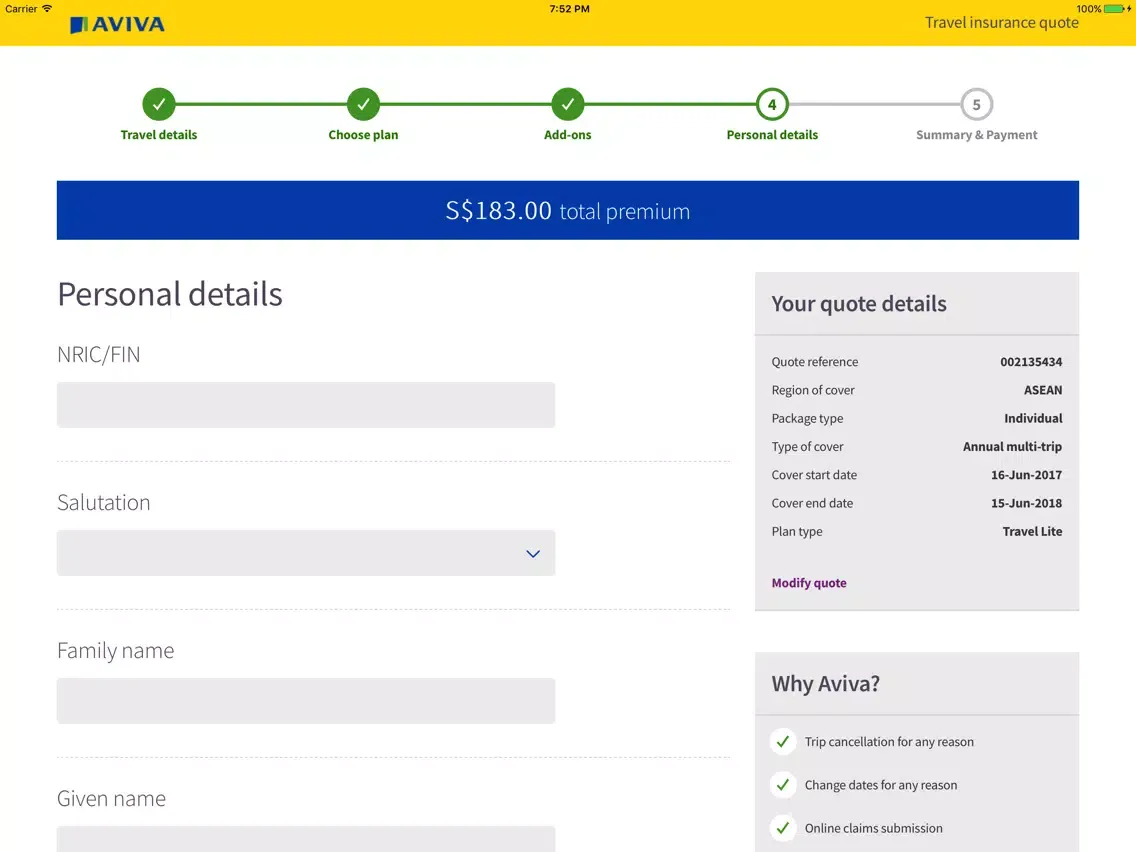
Task: Click the NRIC/FIN field label
Action: [x=99, y=354]
